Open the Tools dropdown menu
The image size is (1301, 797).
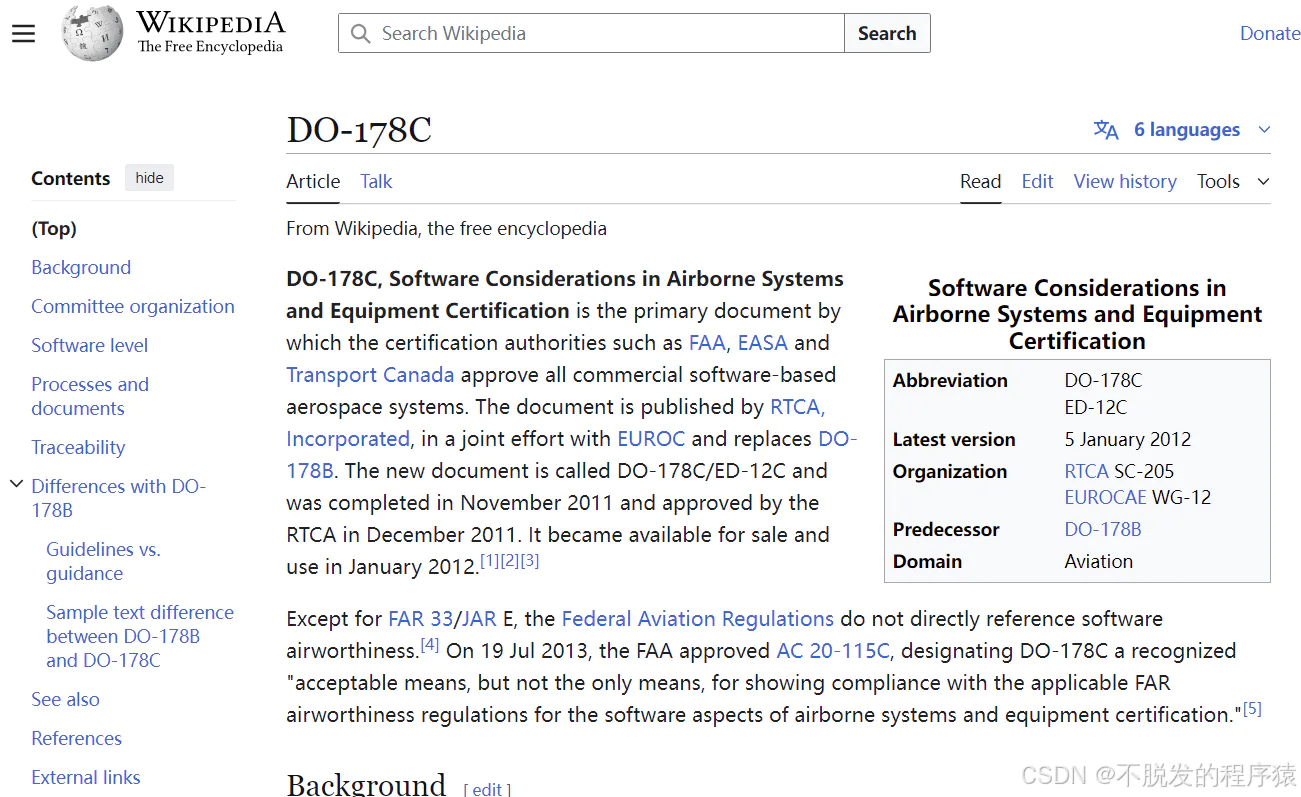pos(1233,181)
